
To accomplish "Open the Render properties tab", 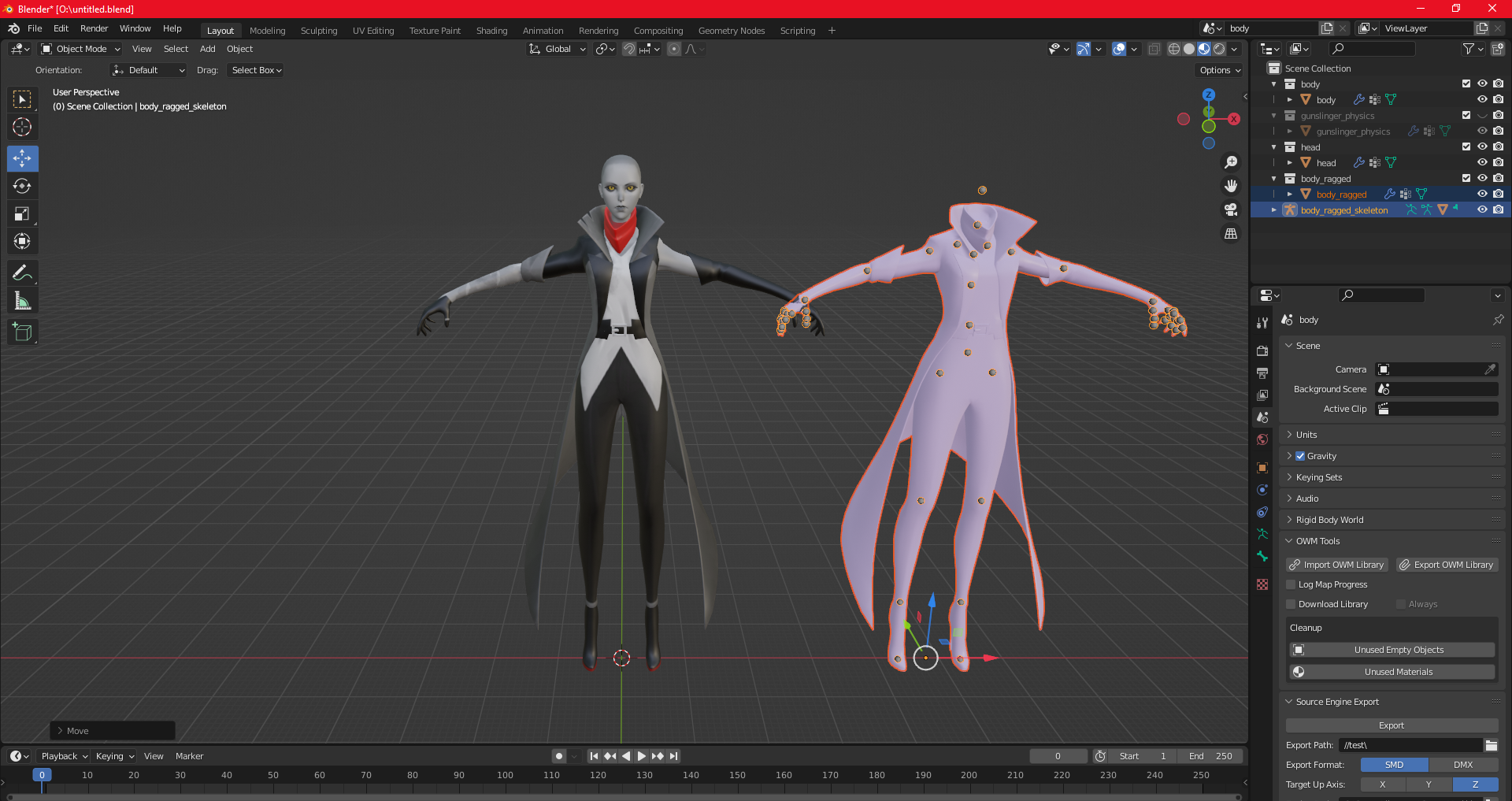I will 1262,350.
